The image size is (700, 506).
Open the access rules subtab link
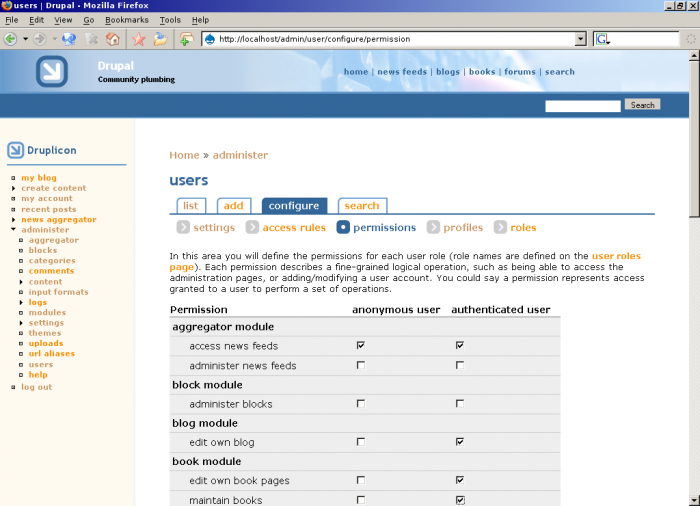point(294,227)
